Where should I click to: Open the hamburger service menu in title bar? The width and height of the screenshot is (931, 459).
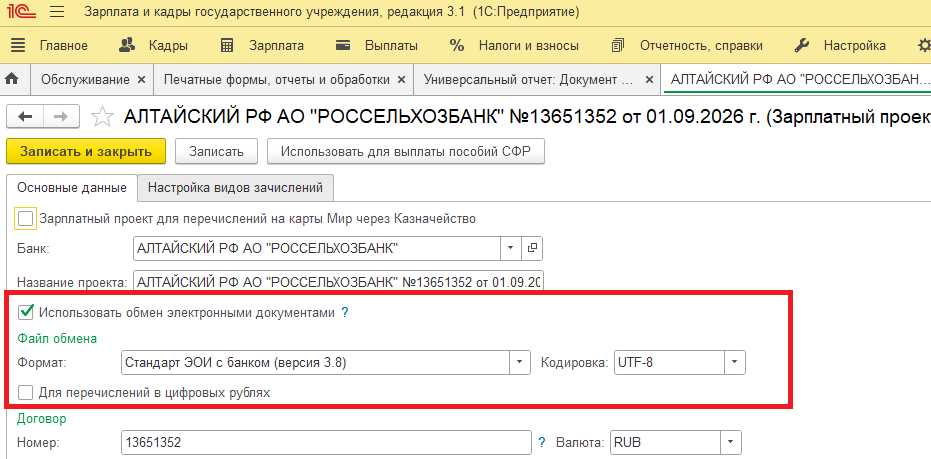pos(57,12)
